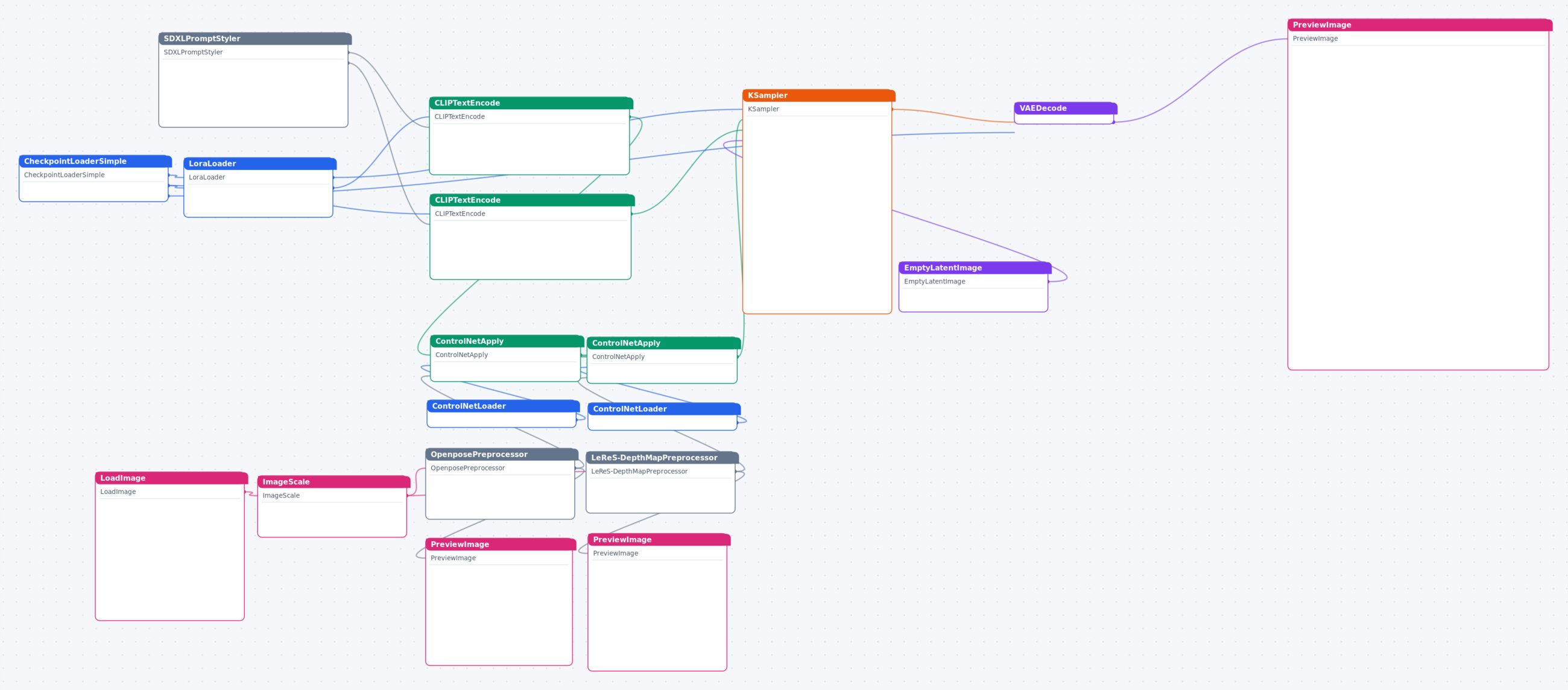
Task: Select the upper CLIPTextEncode node header
Action: point(531,103)
